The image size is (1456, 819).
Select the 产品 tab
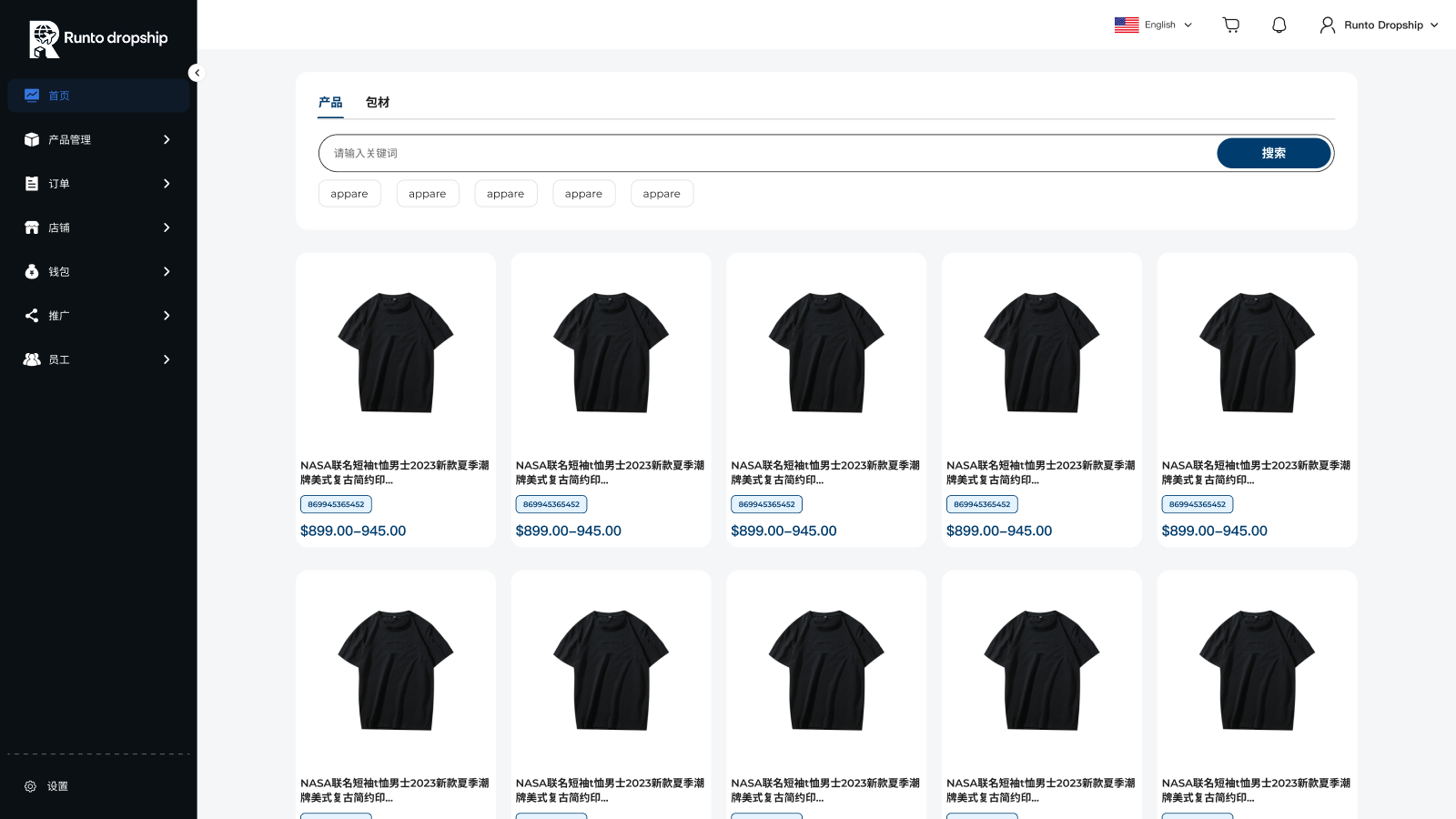coord(330,102)
